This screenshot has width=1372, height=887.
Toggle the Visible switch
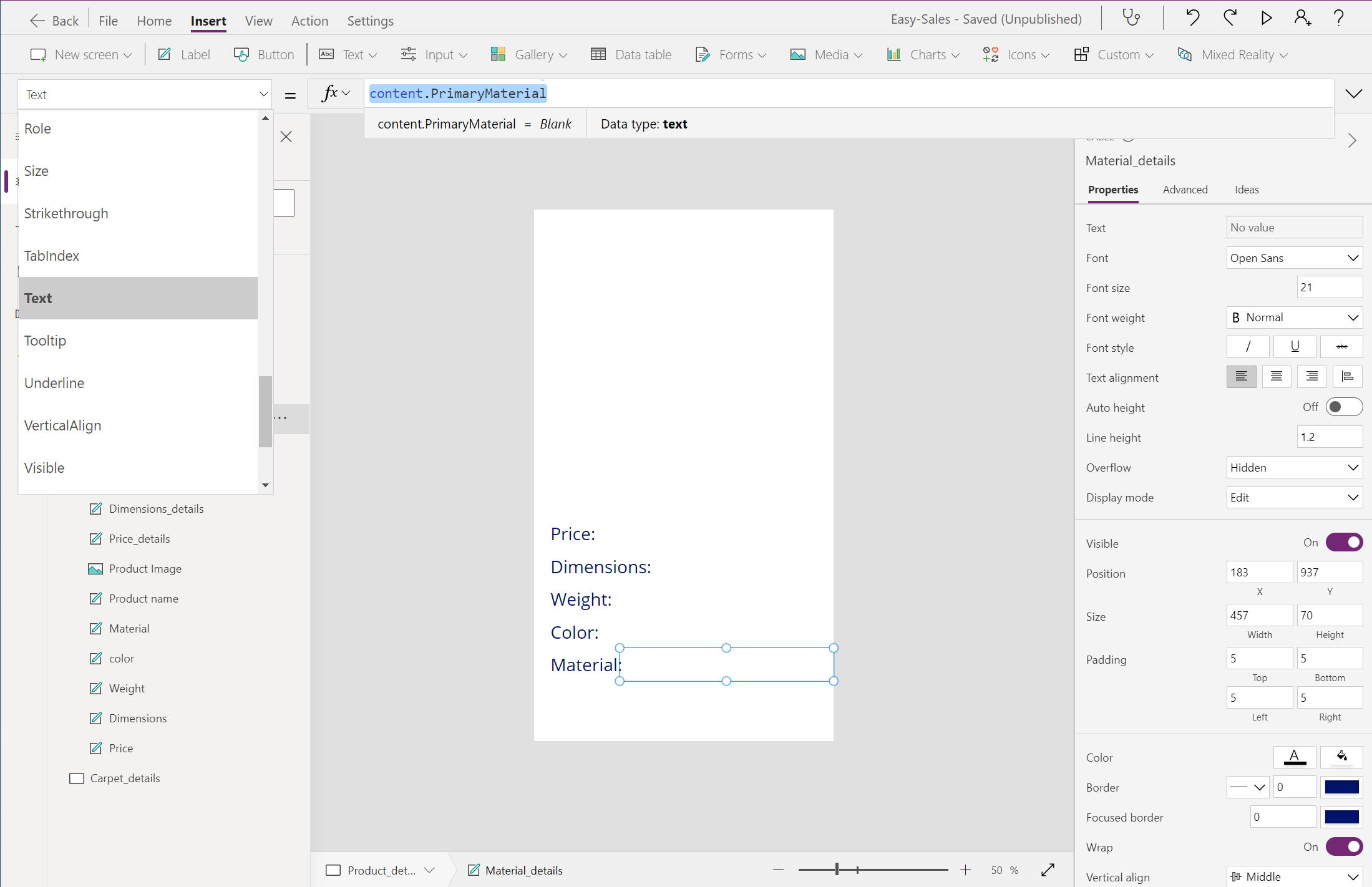(1344, 543)
